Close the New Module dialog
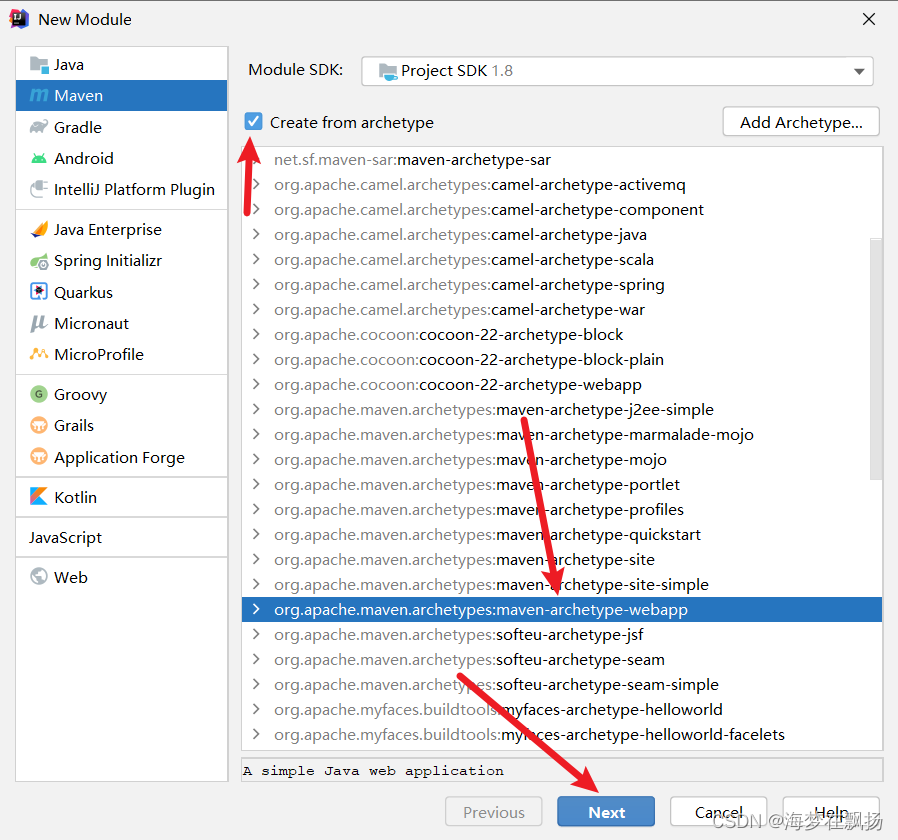Image resolution: width=898 pixels, height=840 pixels. pyautogui.click(x=868, y=19)
